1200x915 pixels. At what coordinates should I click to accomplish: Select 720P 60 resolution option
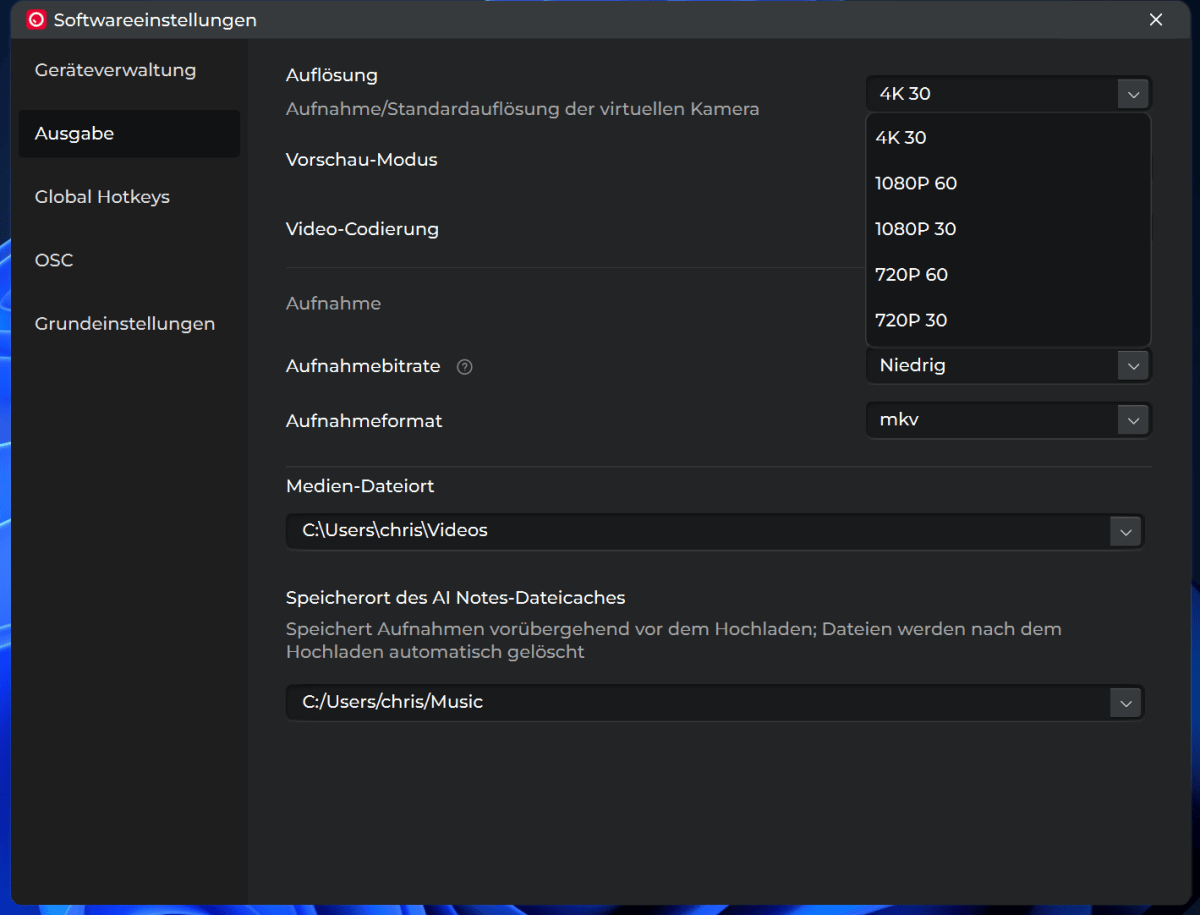[1008, 275]
